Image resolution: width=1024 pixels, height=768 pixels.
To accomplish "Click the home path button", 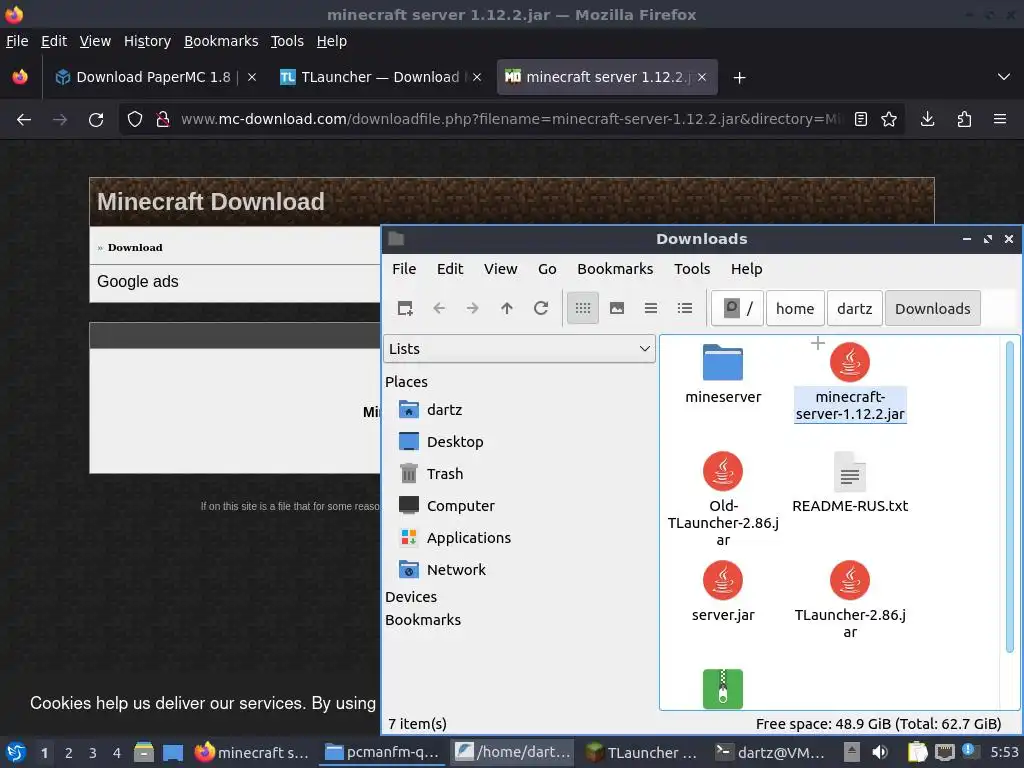I will [795, 308].
